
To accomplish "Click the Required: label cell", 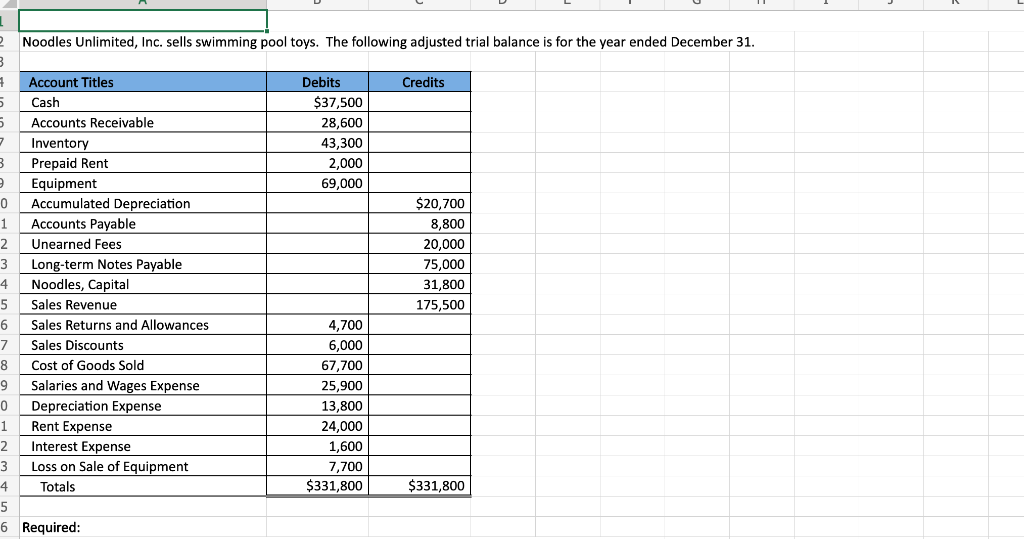I will point(143,528).
